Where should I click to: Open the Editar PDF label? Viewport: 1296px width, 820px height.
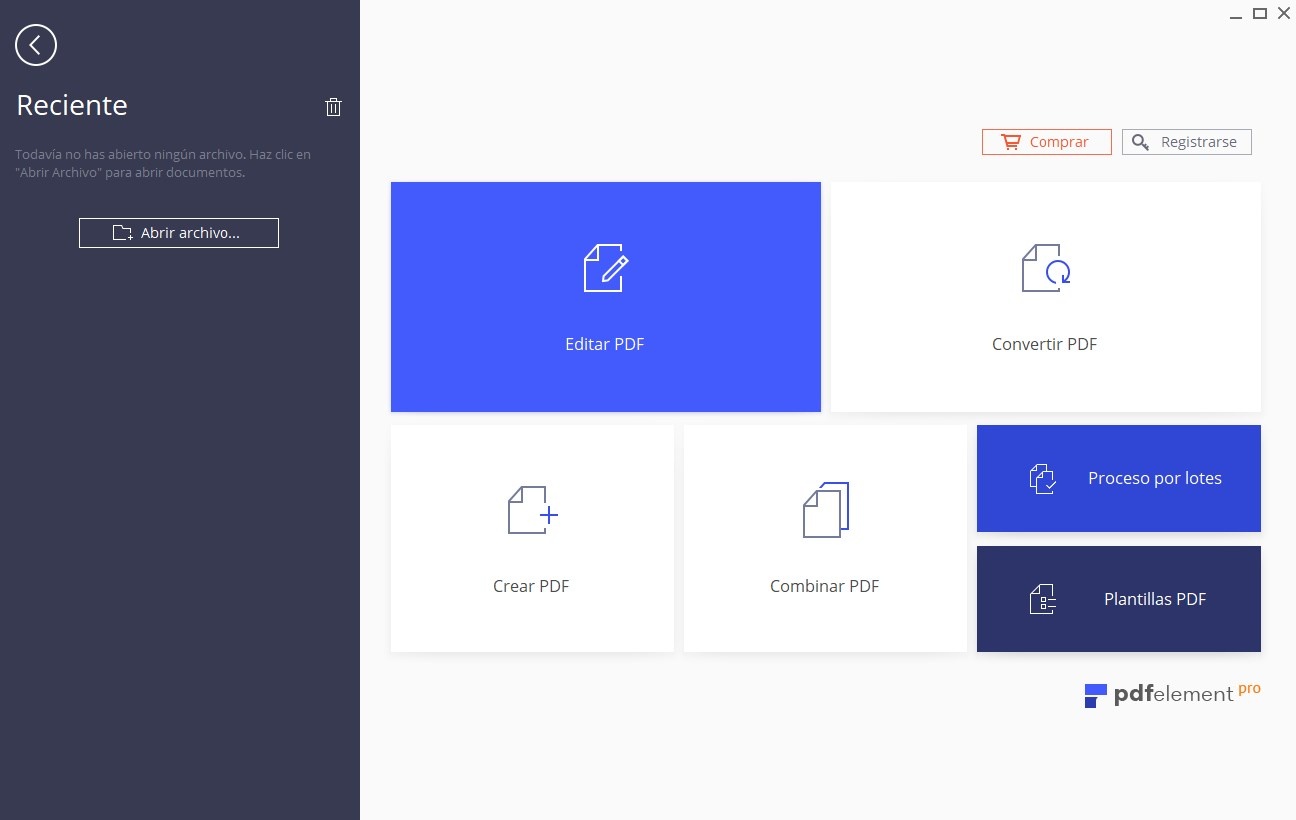click(x=605, y=344)
